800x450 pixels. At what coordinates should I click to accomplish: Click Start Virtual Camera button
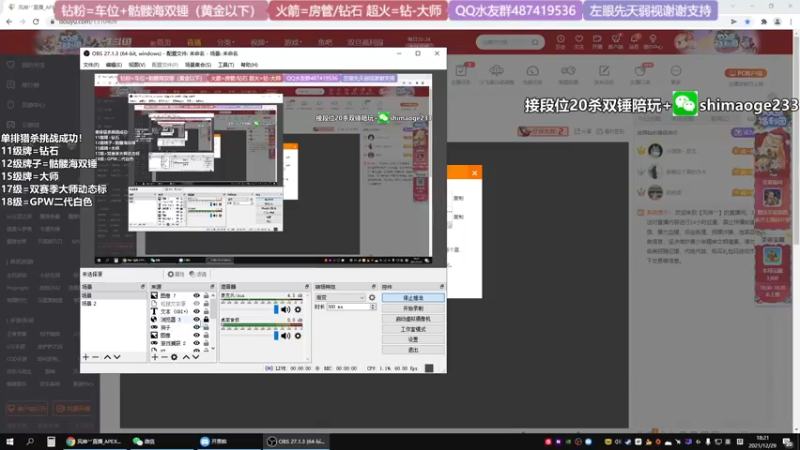[413, 319]
